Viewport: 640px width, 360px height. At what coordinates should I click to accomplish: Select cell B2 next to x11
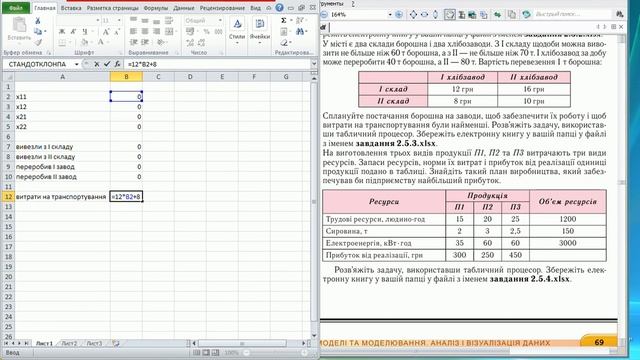pos(126,97)
